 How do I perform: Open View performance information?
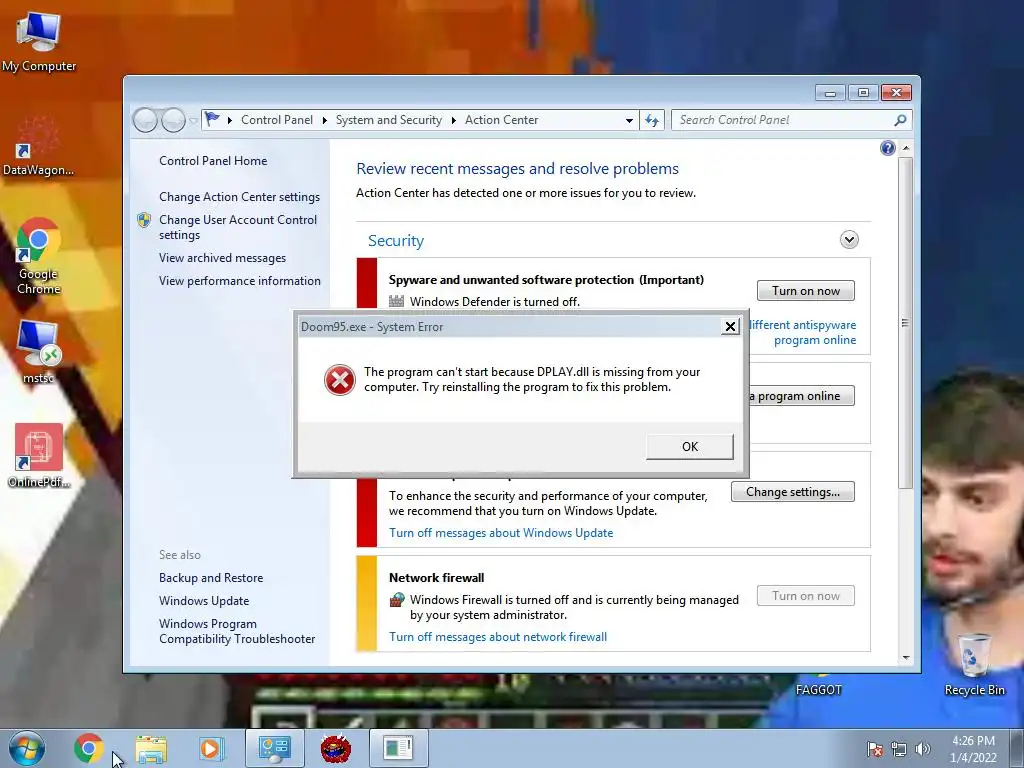[x=240, y=281]
